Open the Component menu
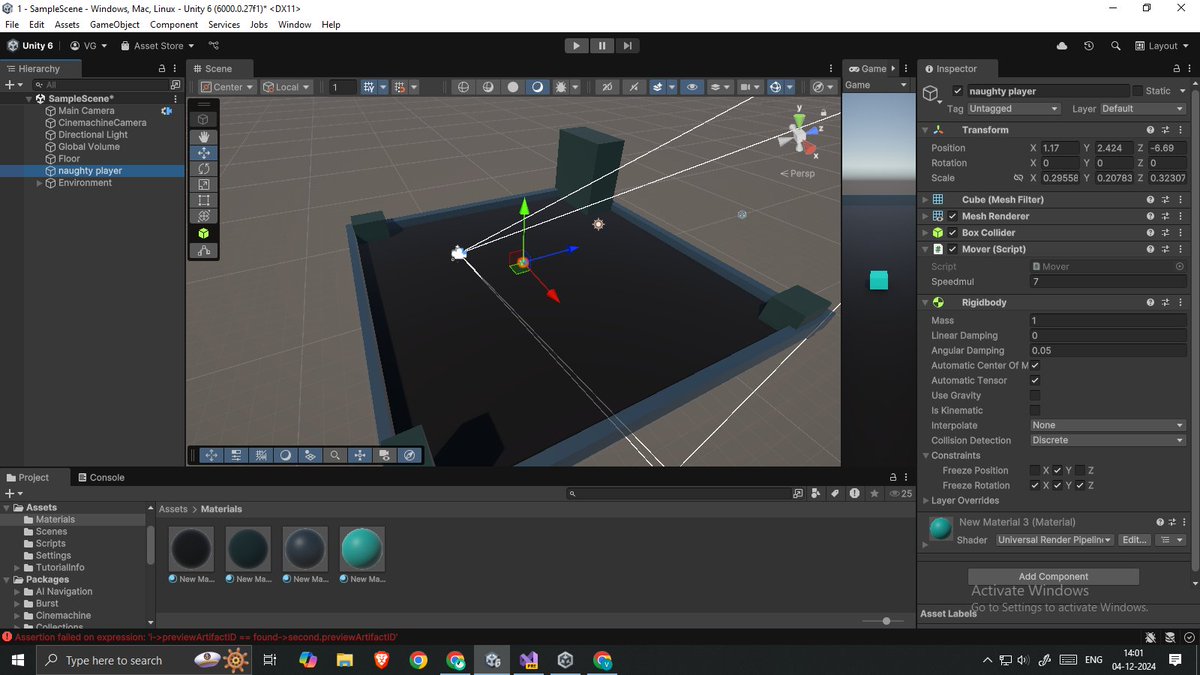The width and height of the screenshot is (1200, 675). tap(174, 24)
